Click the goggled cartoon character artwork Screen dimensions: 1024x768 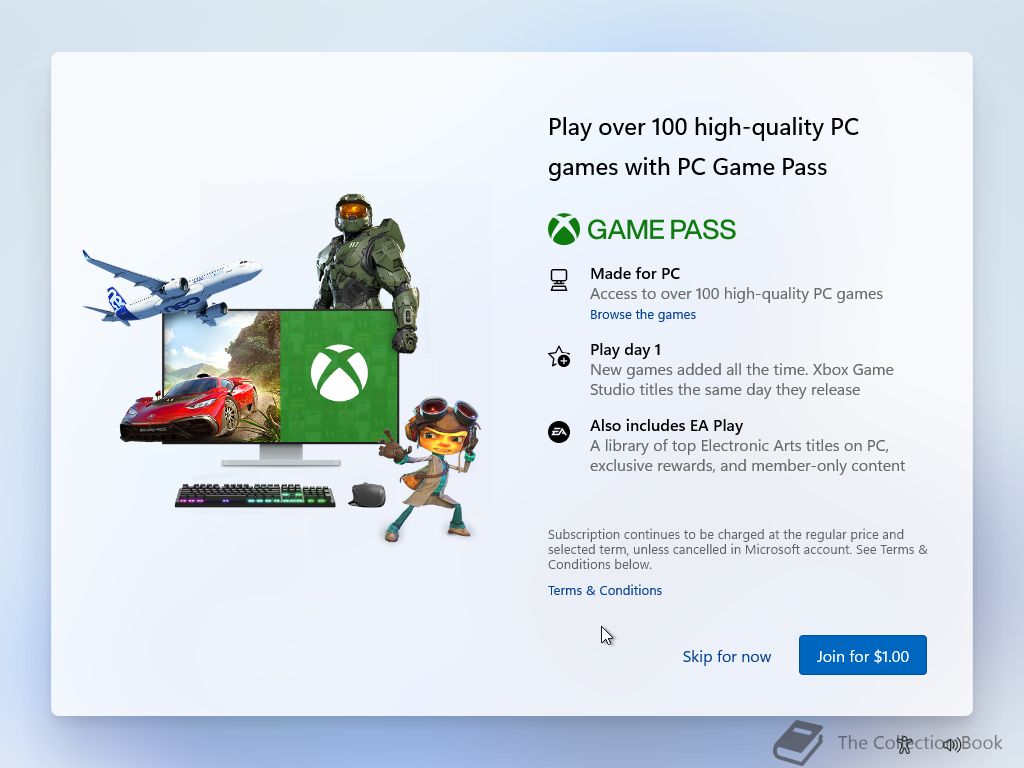(x=431, y=469)
